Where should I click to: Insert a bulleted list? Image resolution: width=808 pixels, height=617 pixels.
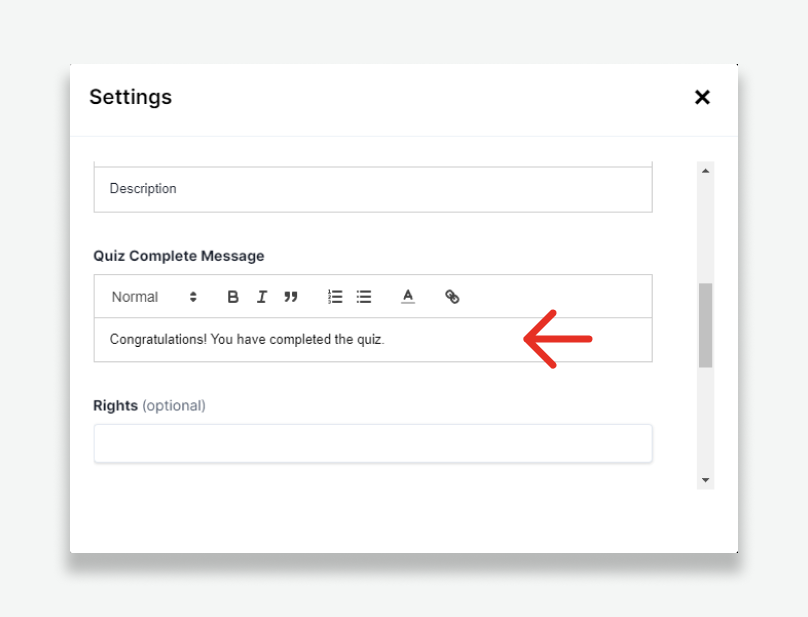364,297
